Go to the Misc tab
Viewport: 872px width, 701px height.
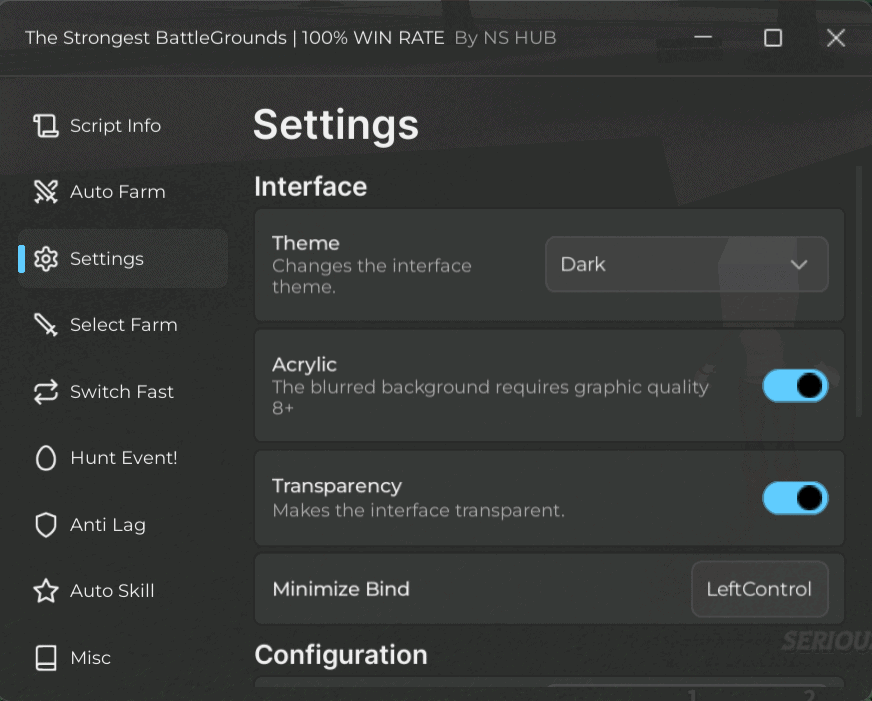[x=122, y=658]
